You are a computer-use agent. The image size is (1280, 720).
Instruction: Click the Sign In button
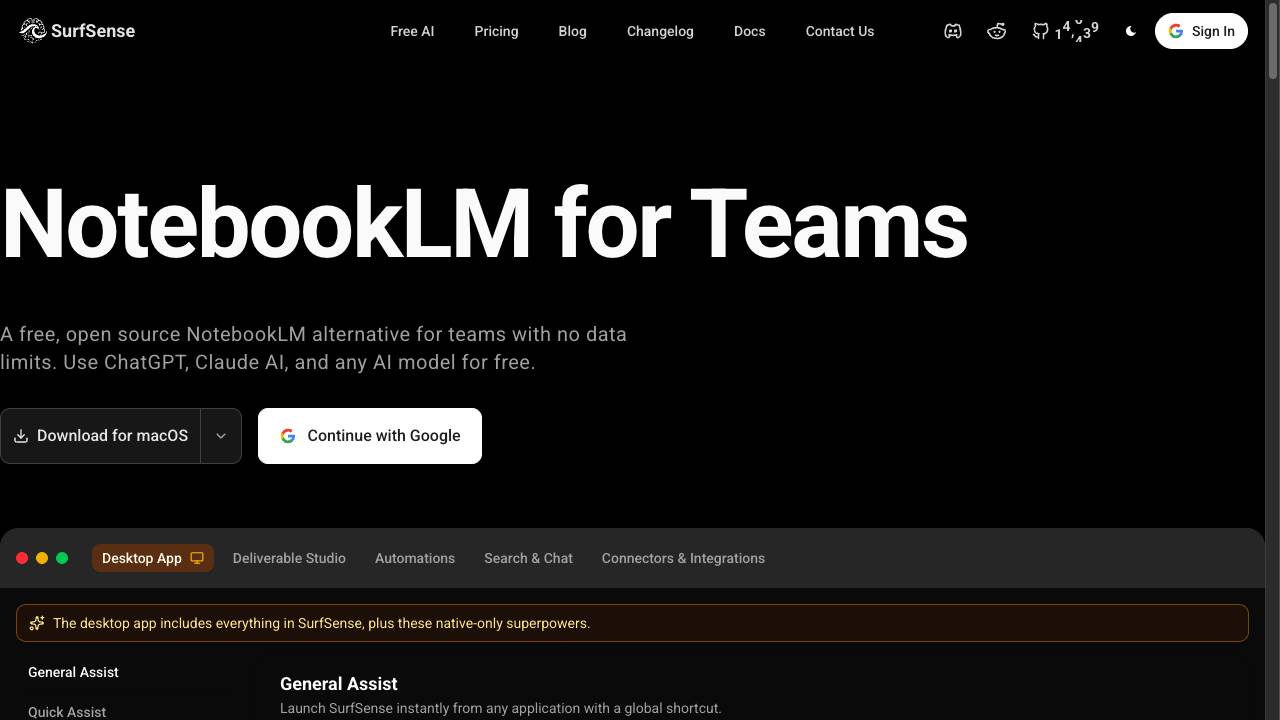1201,31
